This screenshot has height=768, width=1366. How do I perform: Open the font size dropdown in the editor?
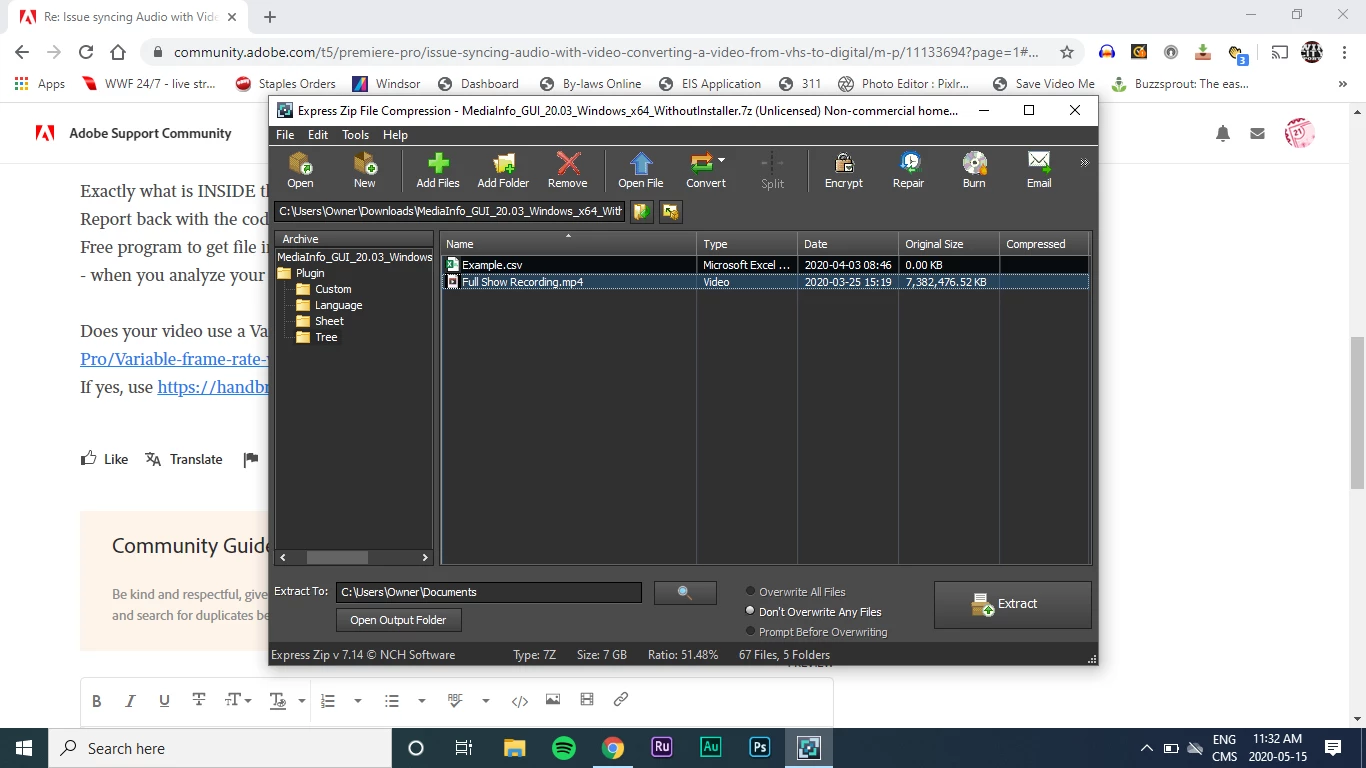pyautogui.click(x=238, y=701)
